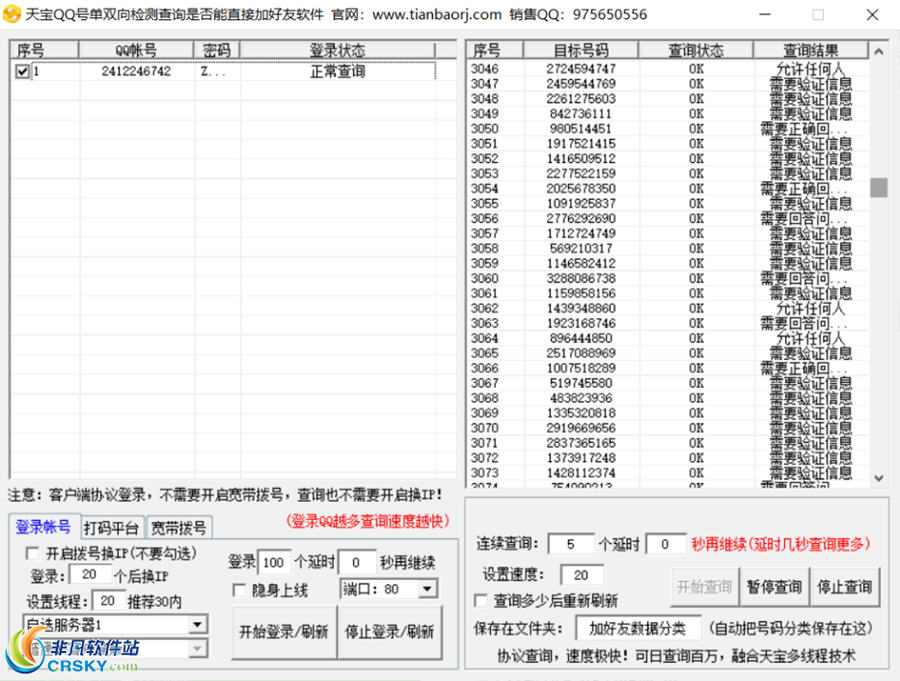Click the results list scrollbar thumb

879,188
